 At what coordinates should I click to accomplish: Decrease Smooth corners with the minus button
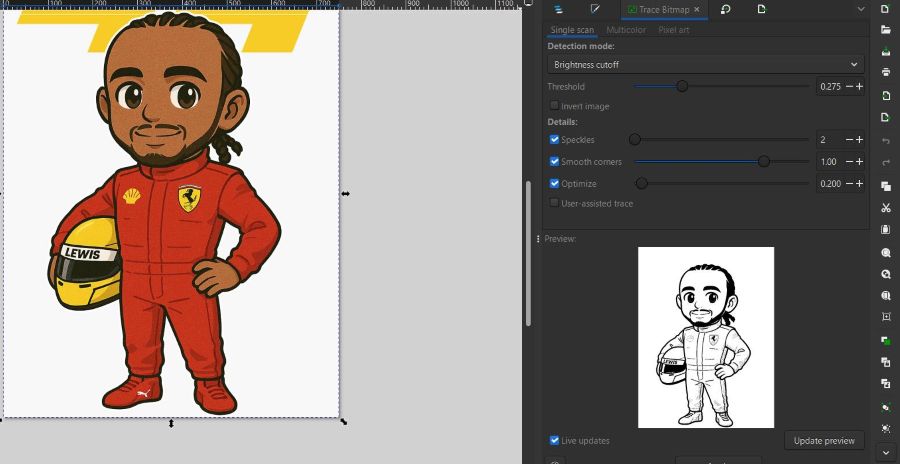(x=849, y=162)
